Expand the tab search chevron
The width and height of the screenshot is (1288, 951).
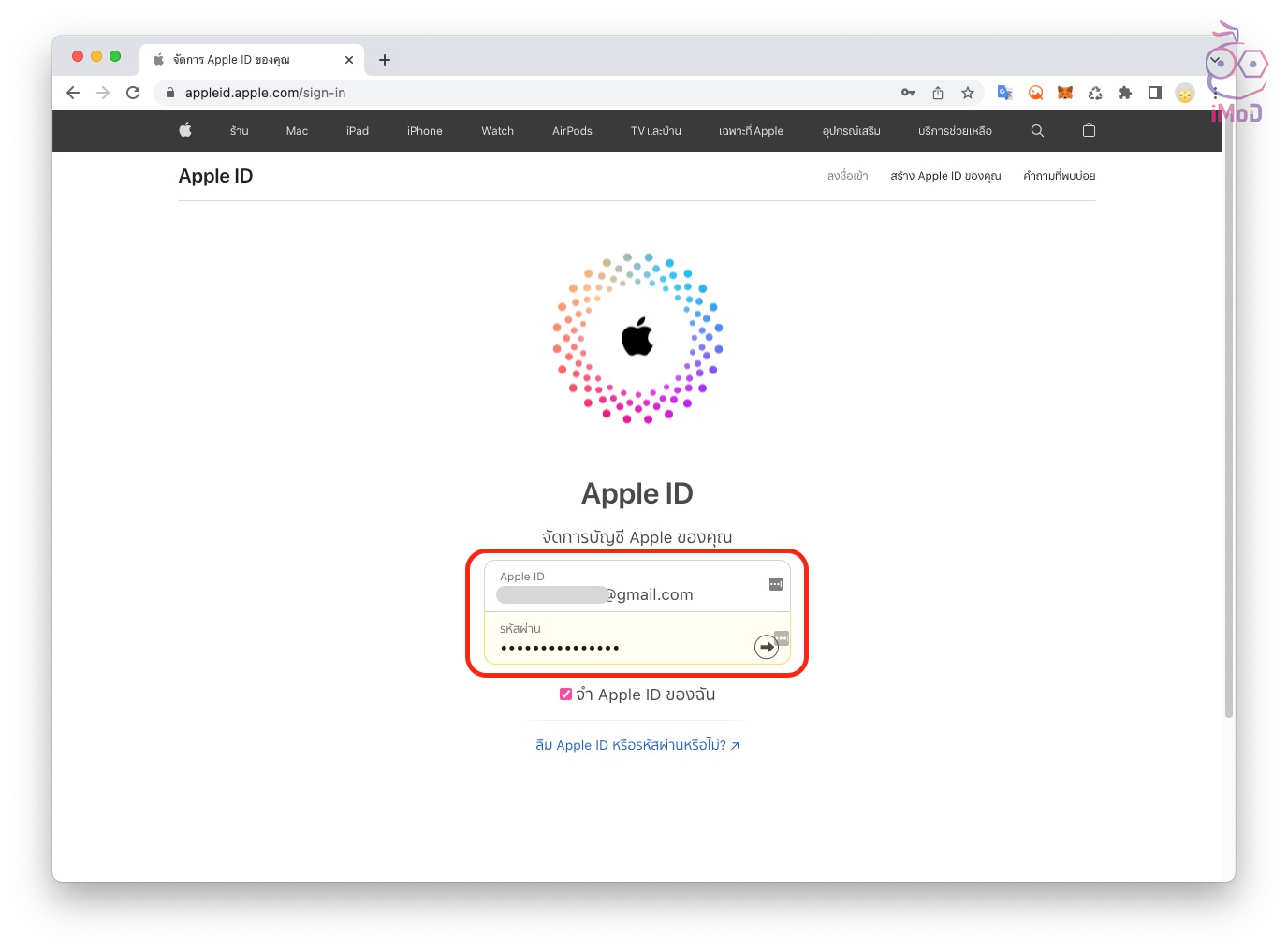[x=1214, y=61]
